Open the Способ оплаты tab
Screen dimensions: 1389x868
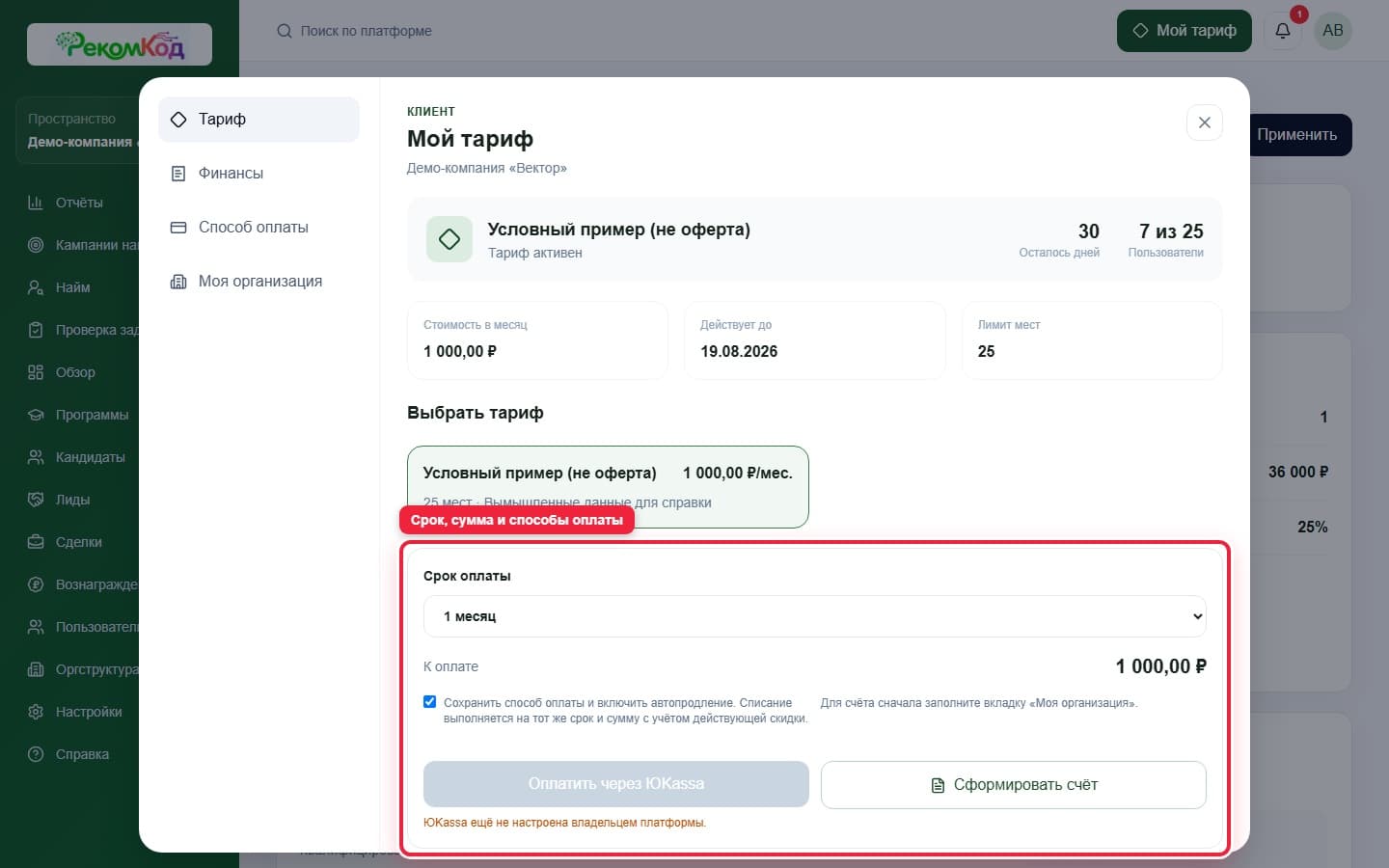(259, 228)
